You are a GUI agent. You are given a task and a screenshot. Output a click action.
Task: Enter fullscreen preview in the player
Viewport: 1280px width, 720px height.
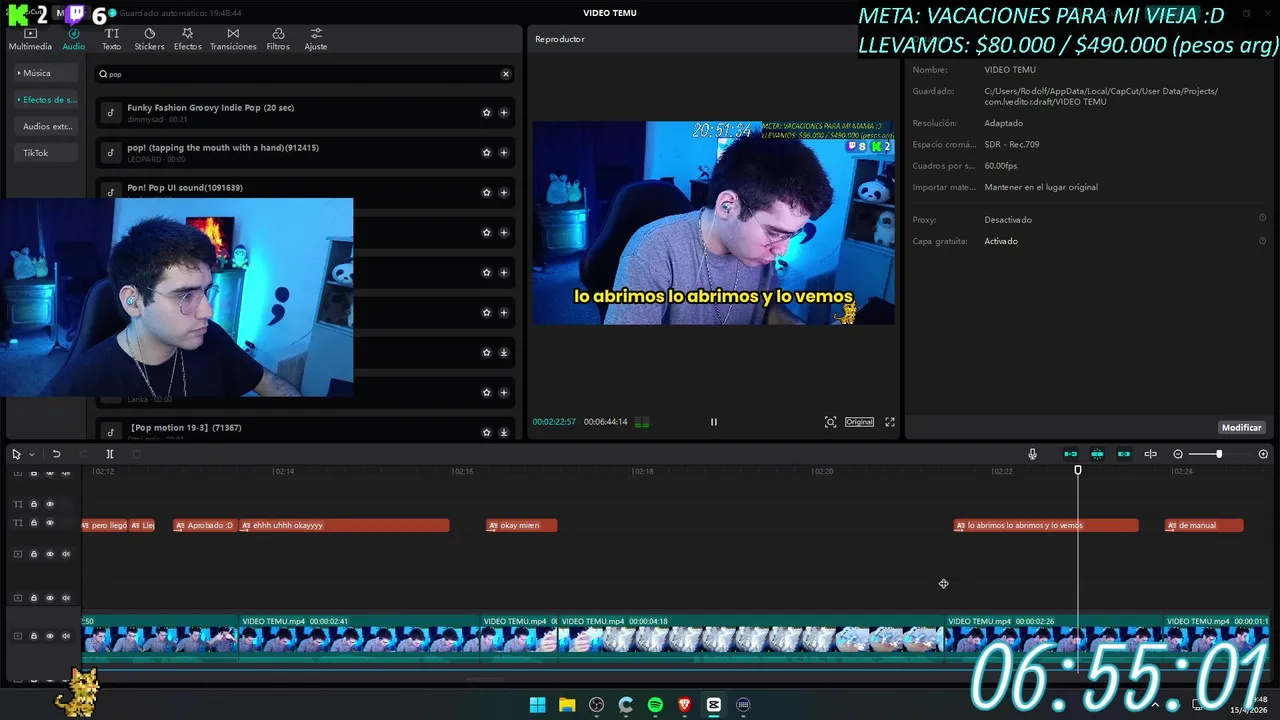(890, 422)
